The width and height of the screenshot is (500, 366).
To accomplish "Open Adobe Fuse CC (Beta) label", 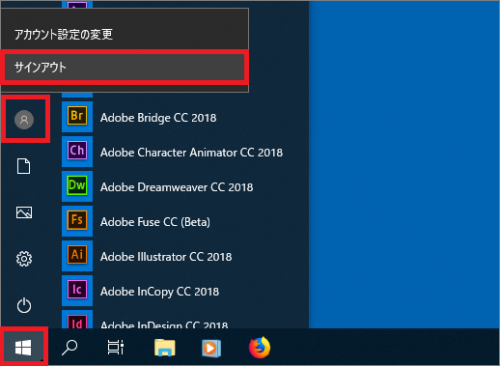I will click(155, 222).
